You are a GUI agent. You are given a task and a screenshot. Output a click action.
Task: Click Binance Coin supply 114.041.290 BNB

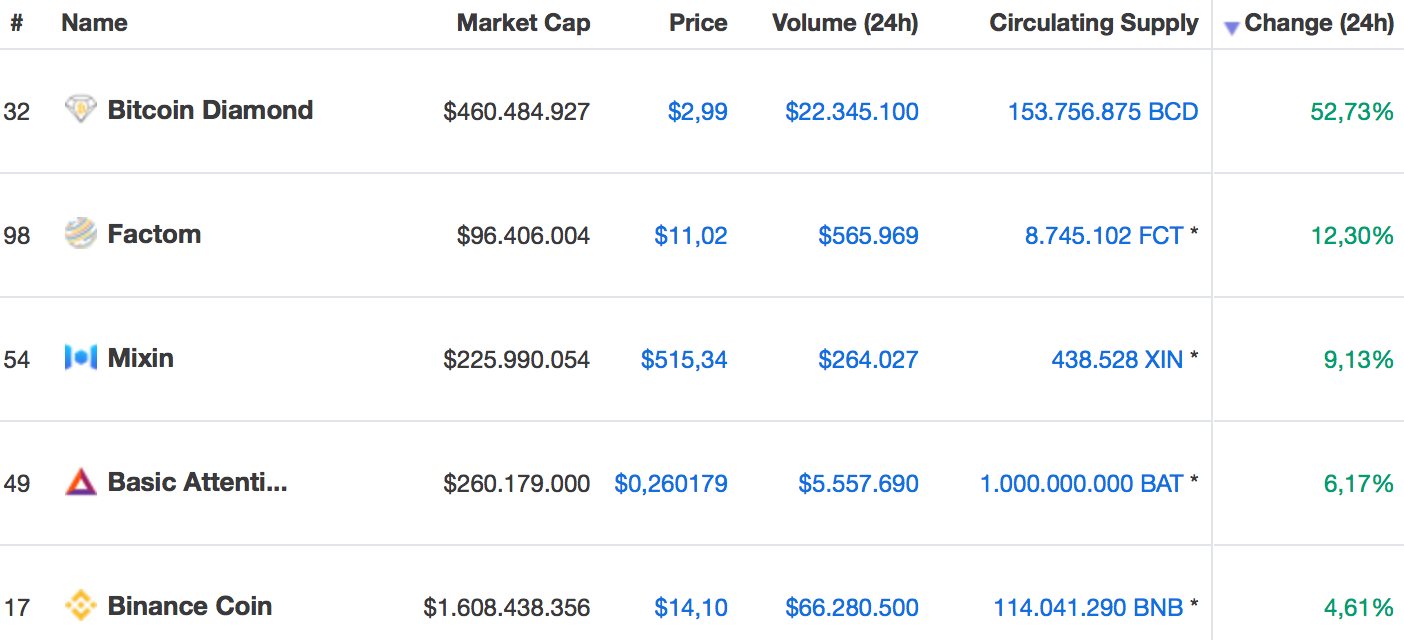pos(1088,607)
